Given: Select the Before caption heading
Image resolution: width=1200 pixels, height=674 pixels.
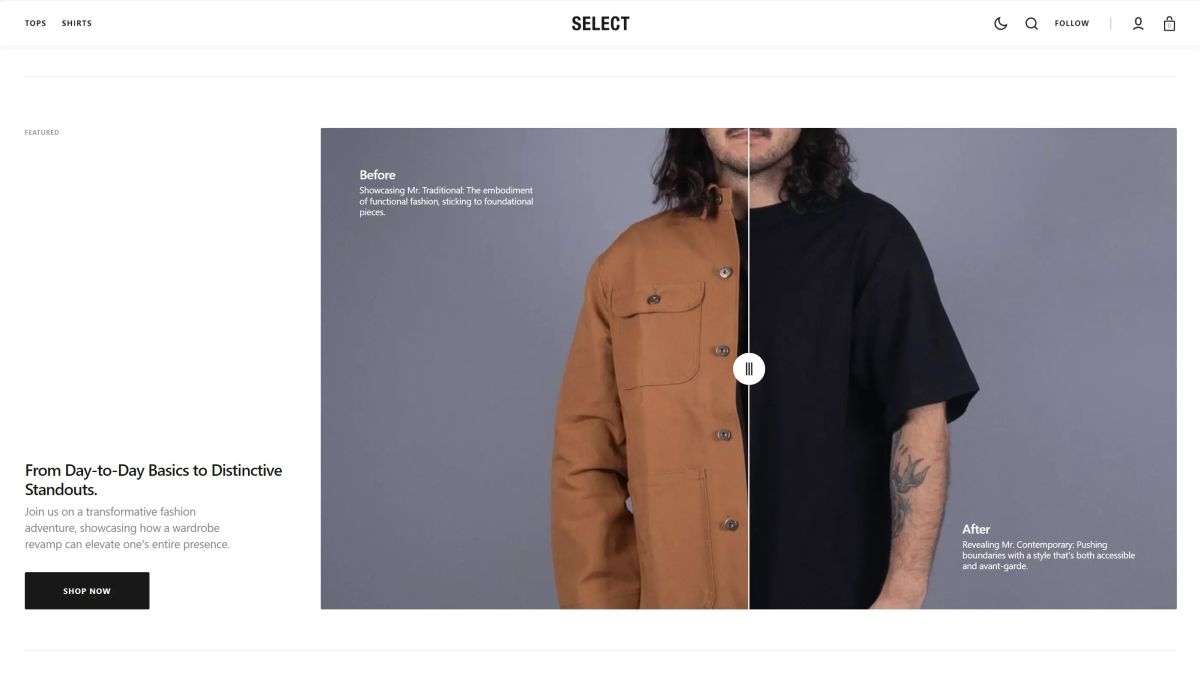Looking at the screenshot, I should (377, 175).
